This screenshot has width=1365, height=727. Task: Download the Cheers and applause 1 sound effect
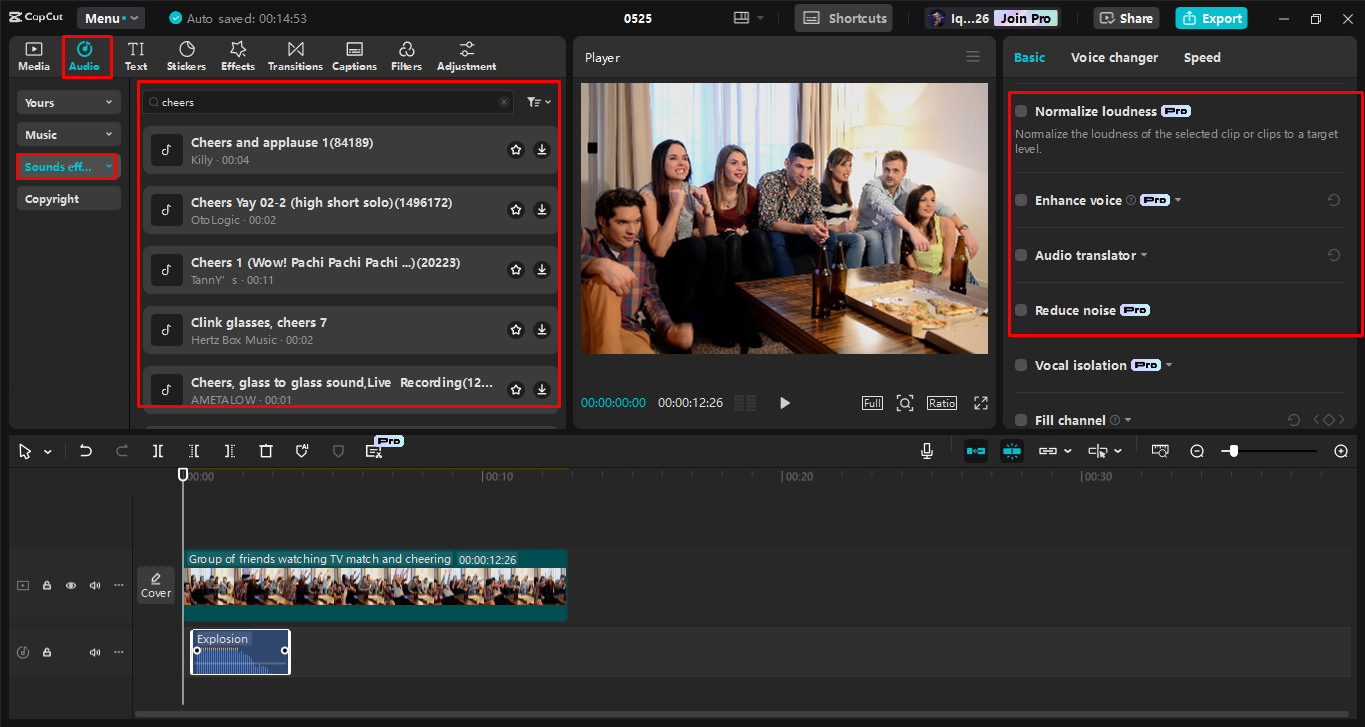[x=541, y=149]
